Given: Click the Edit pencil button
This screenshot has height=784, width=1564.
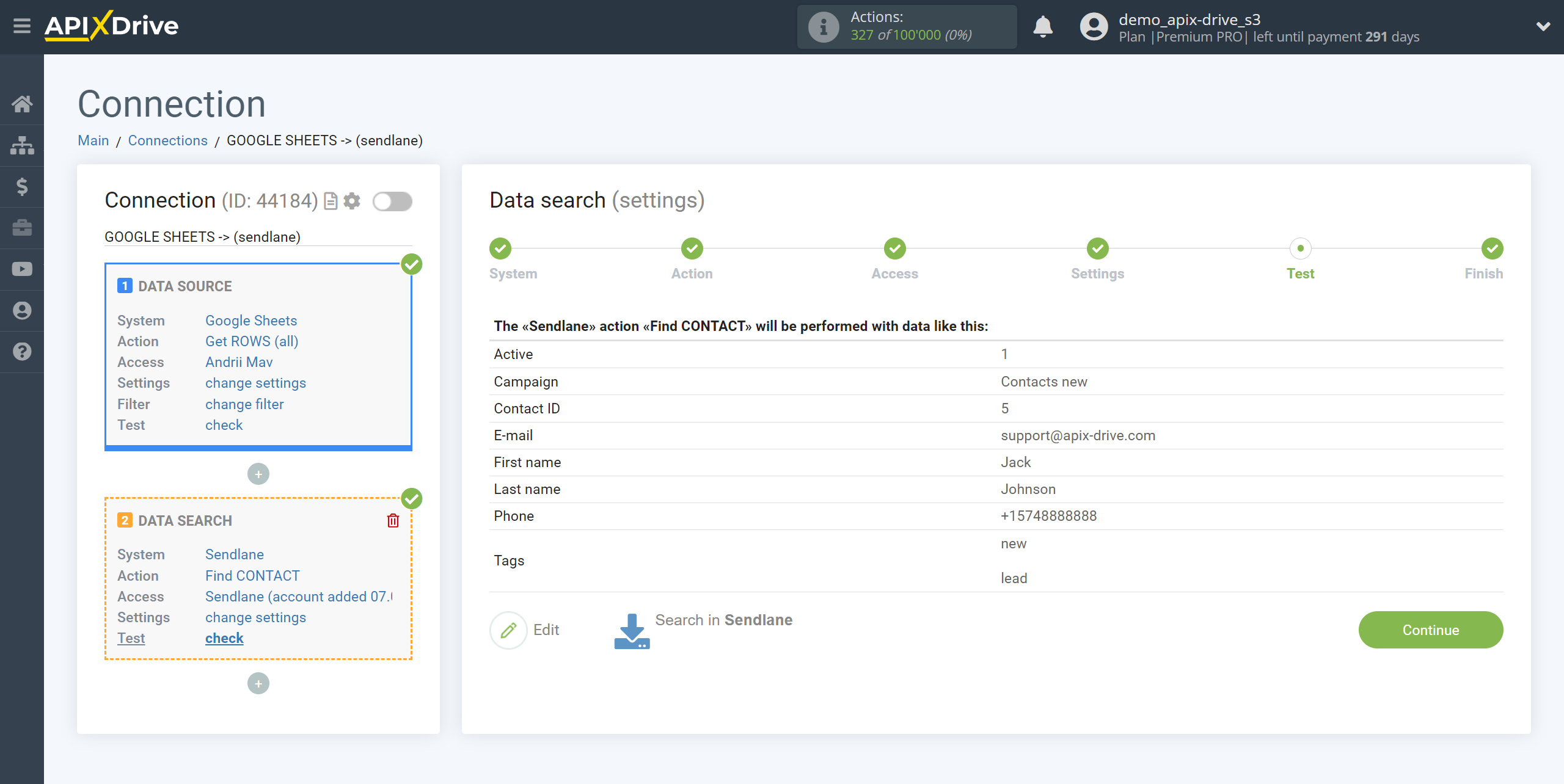Looking at the screenshot, I should 508,630.
